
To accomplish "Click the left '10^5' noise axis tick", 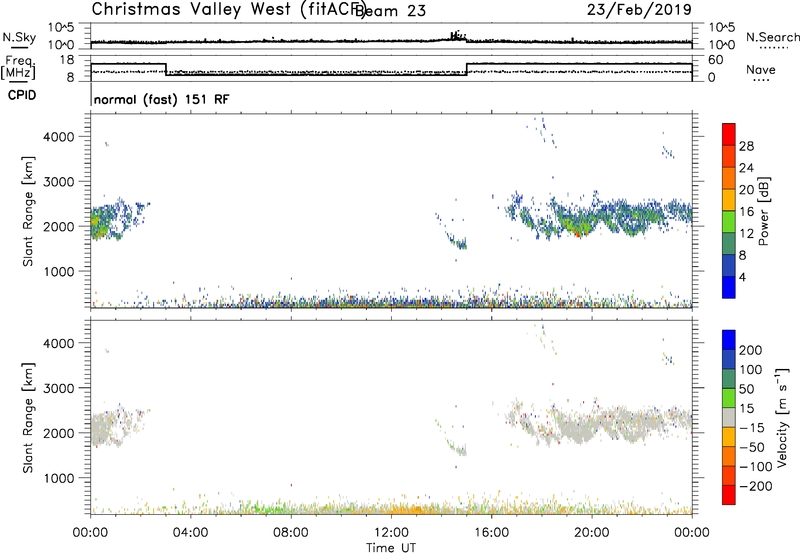I will click(x=61, y=27).
